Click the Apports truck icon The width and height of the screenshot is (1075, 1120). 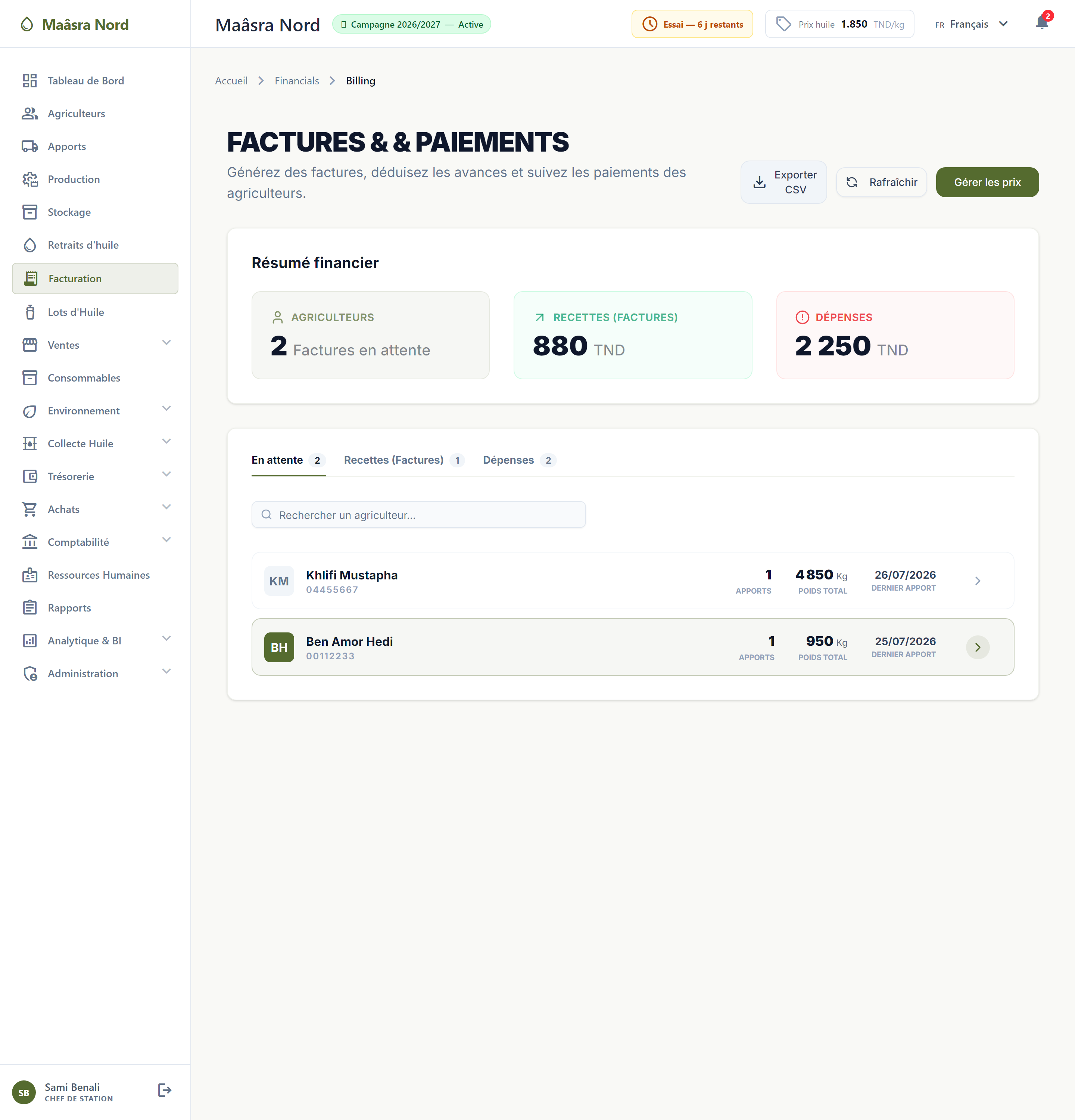click(x=30, y=146)
